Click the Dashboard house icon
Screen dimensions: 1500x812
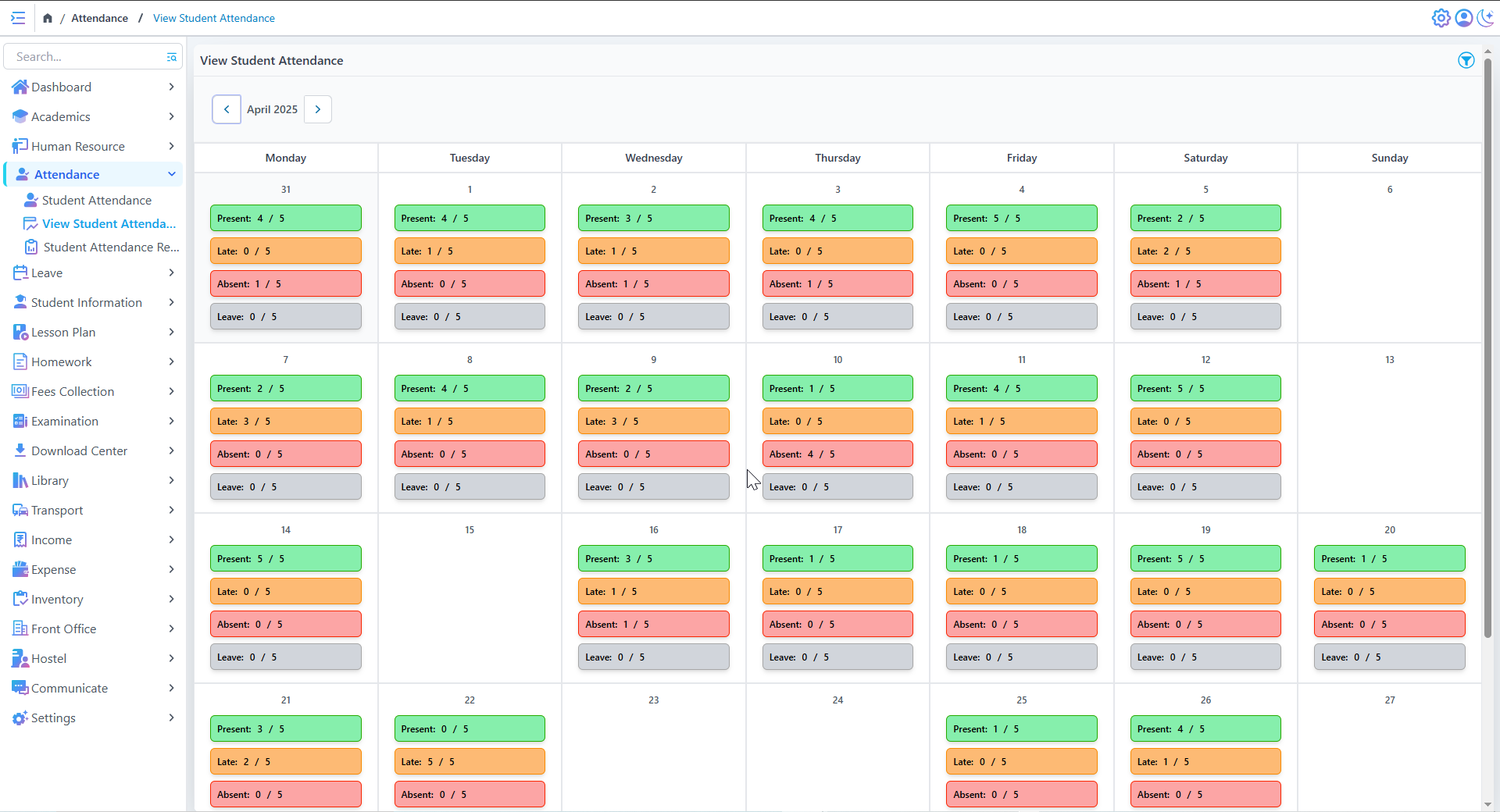[20, 87]
